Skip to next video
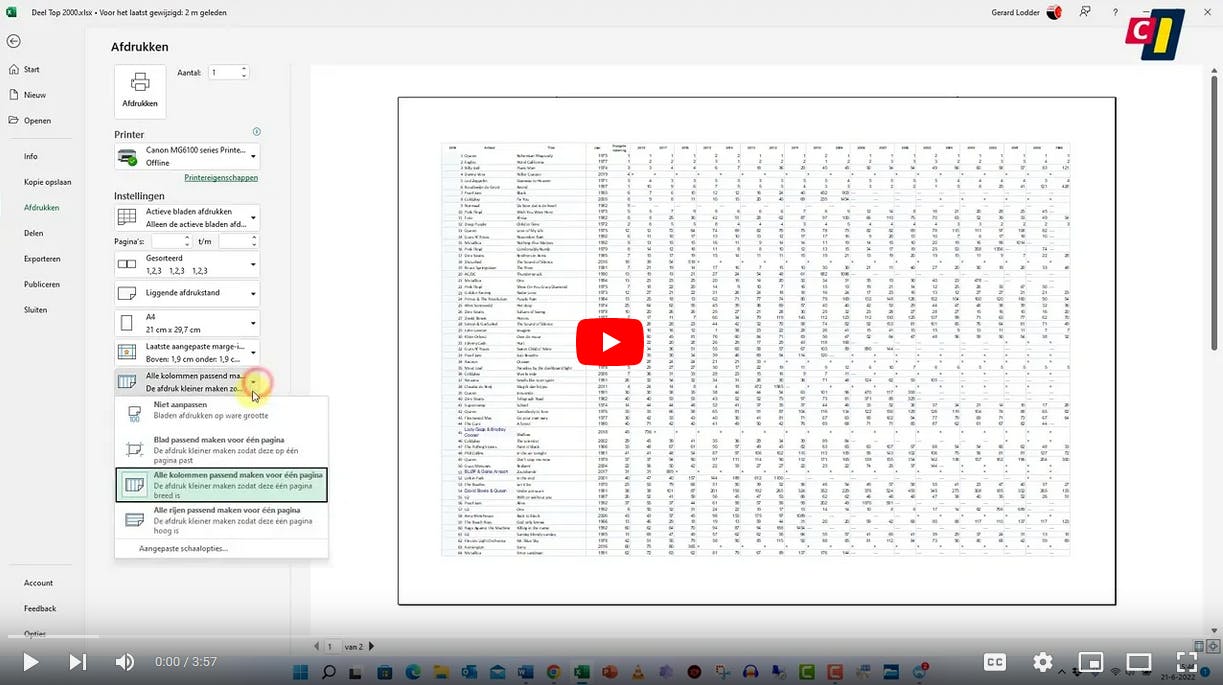1223x685 pixels. (77, 662)
